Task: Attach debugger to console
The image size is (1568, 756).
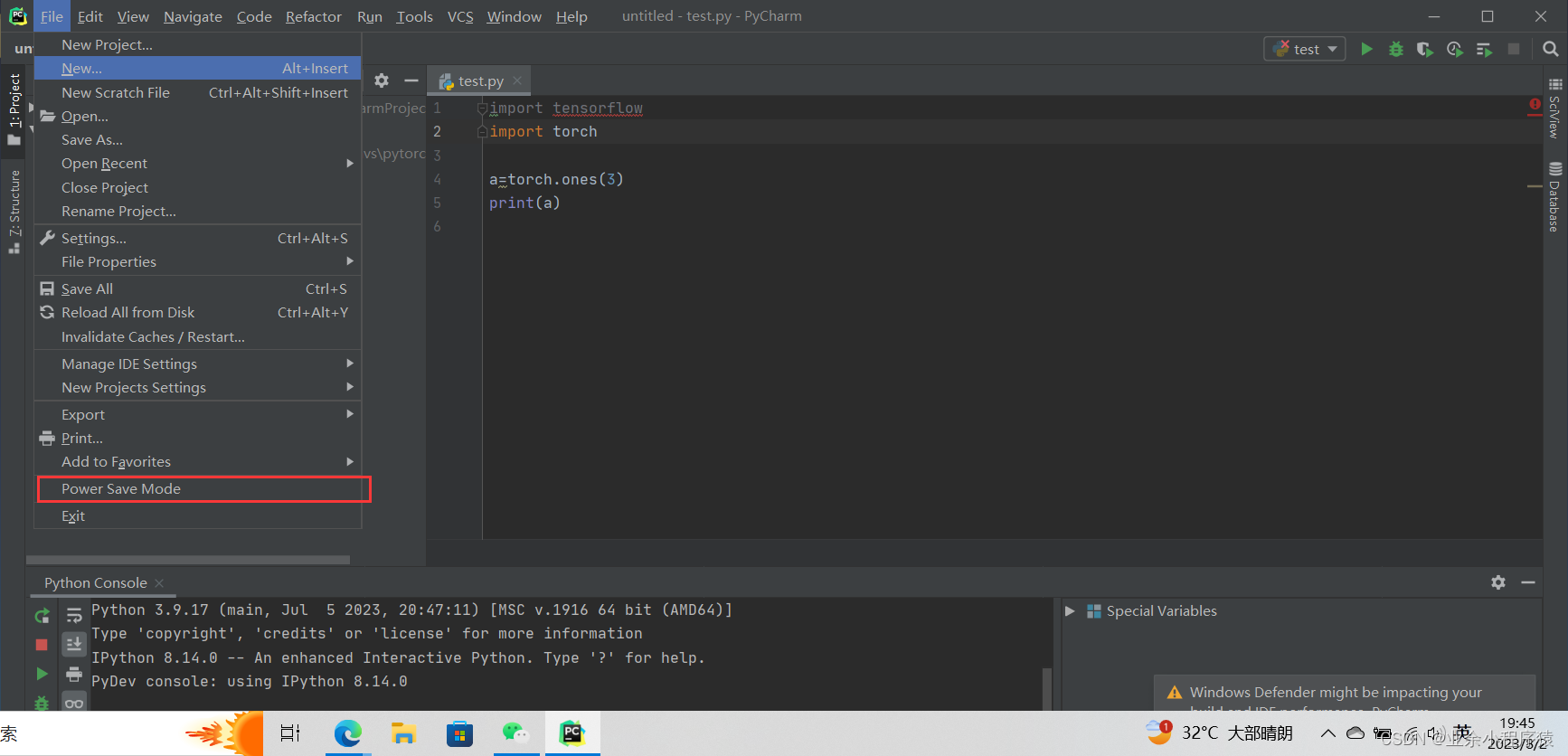Action: click(x=42, y=703)
